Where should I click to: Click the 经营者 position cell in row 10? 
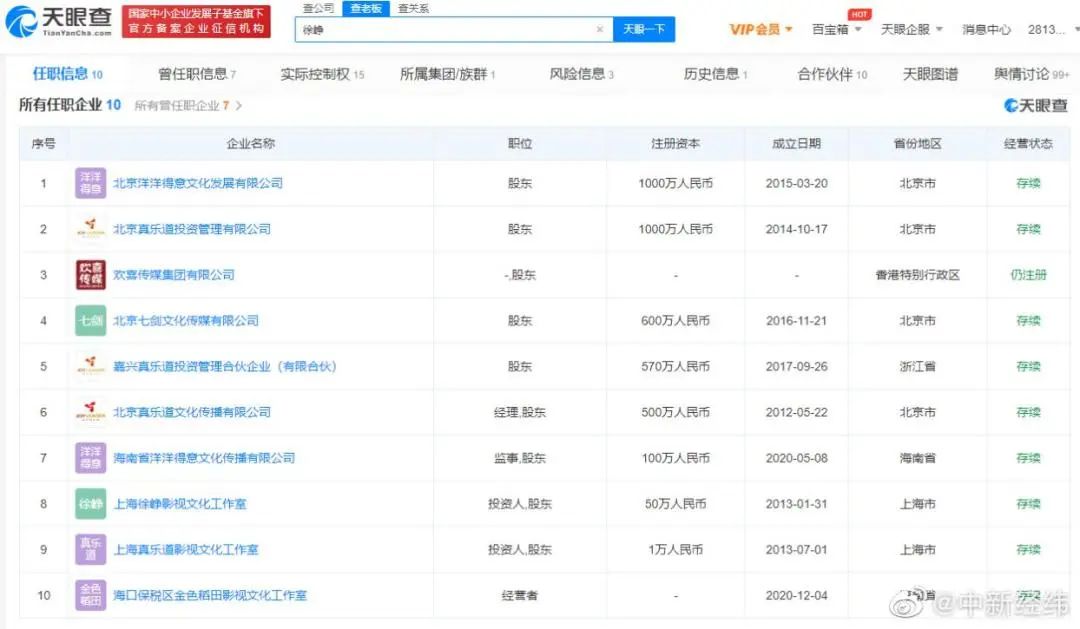519,595
